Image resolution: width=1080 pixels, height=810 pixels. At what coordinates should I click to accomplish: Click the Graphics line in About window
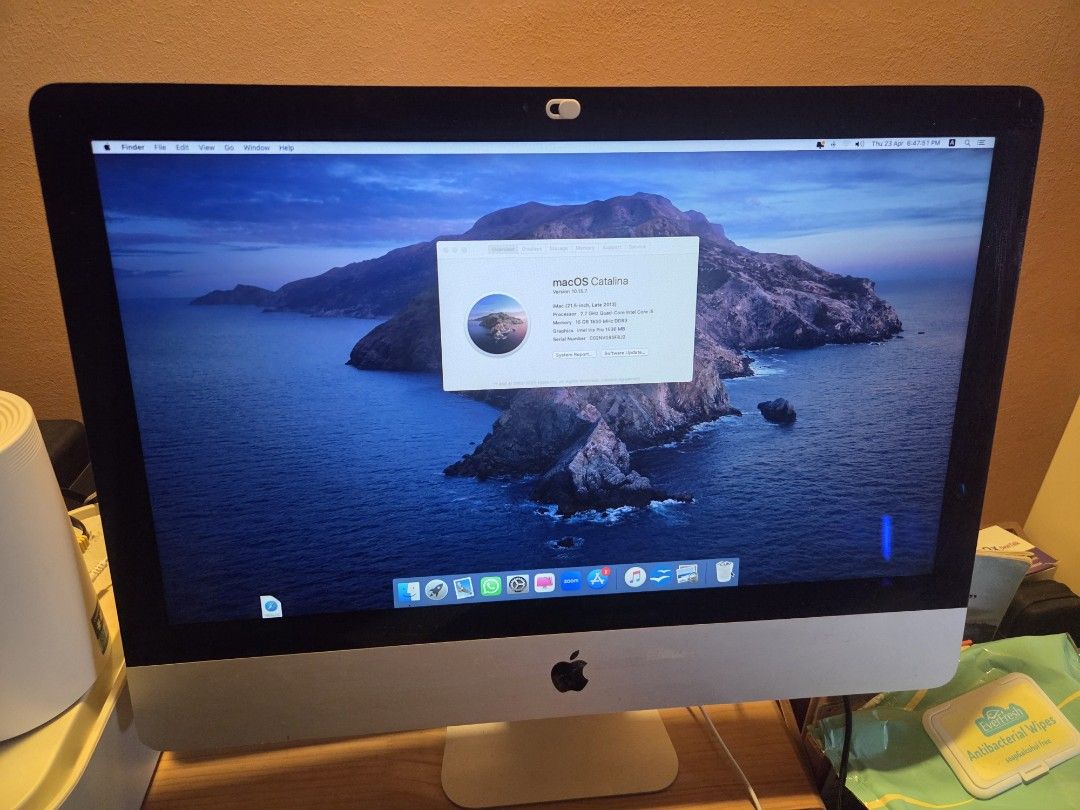click(588, 330)
